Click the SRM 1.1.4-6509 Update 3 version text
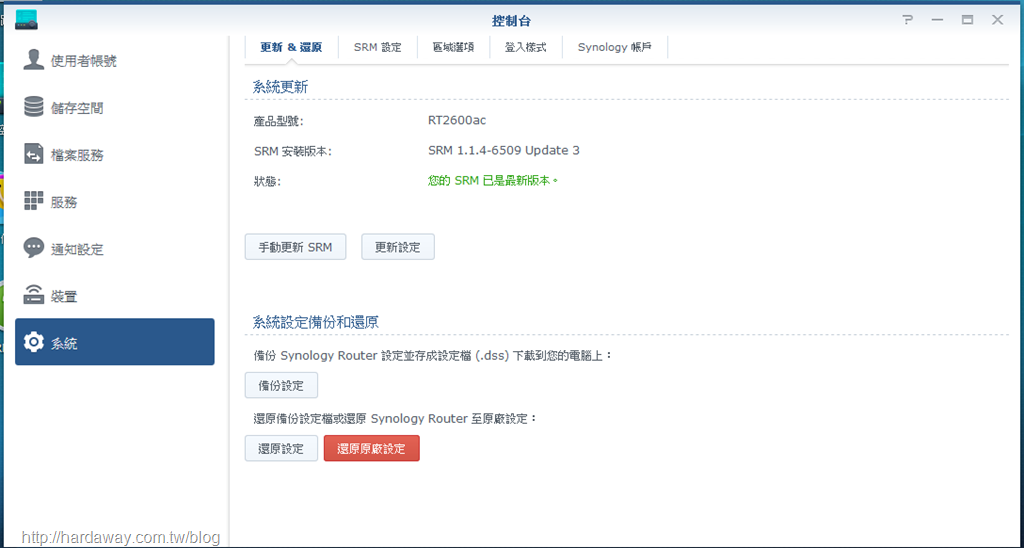 (x=504, y=150)
